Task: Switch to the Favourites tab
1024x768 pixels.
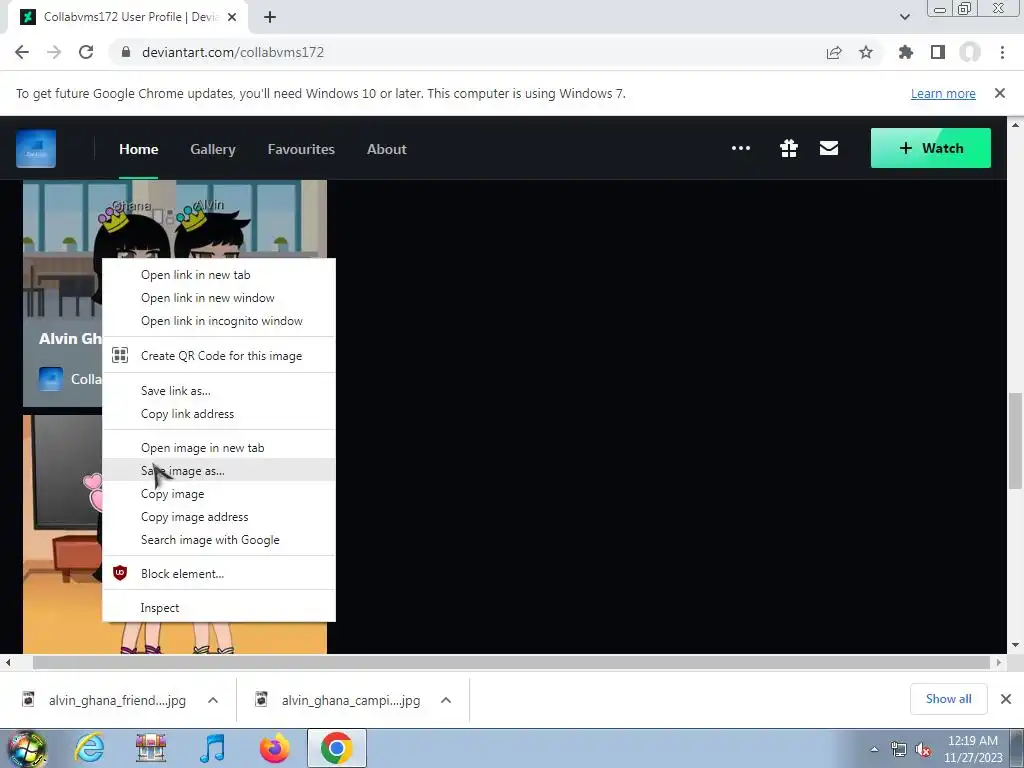Action: [301, 149]
